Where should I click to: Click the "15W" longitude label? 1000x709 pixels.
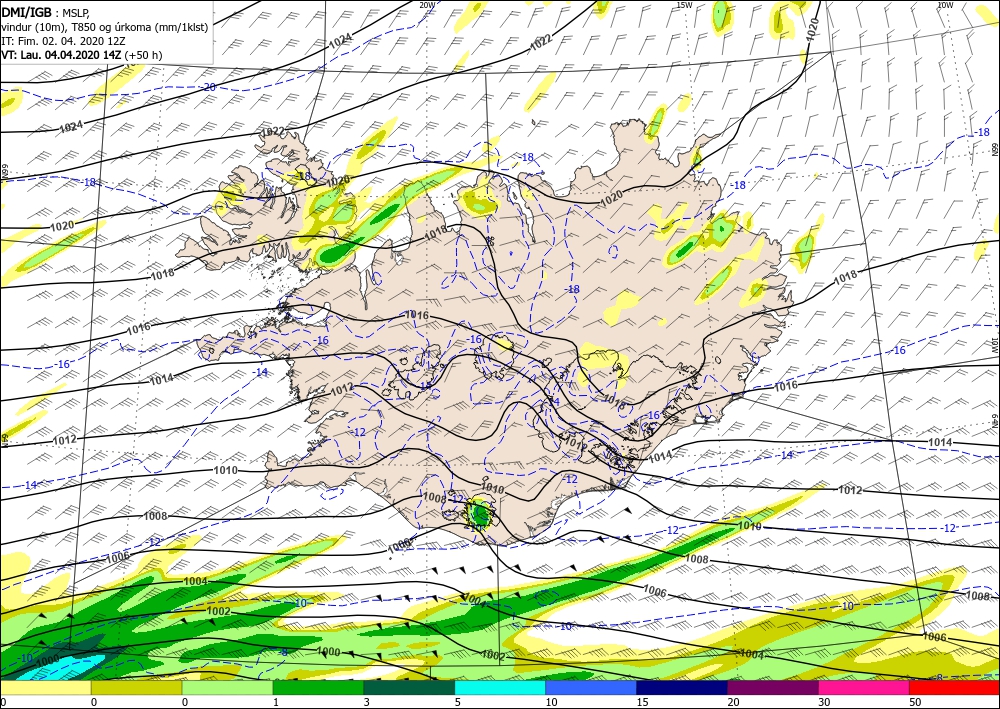tap(684, 5)
